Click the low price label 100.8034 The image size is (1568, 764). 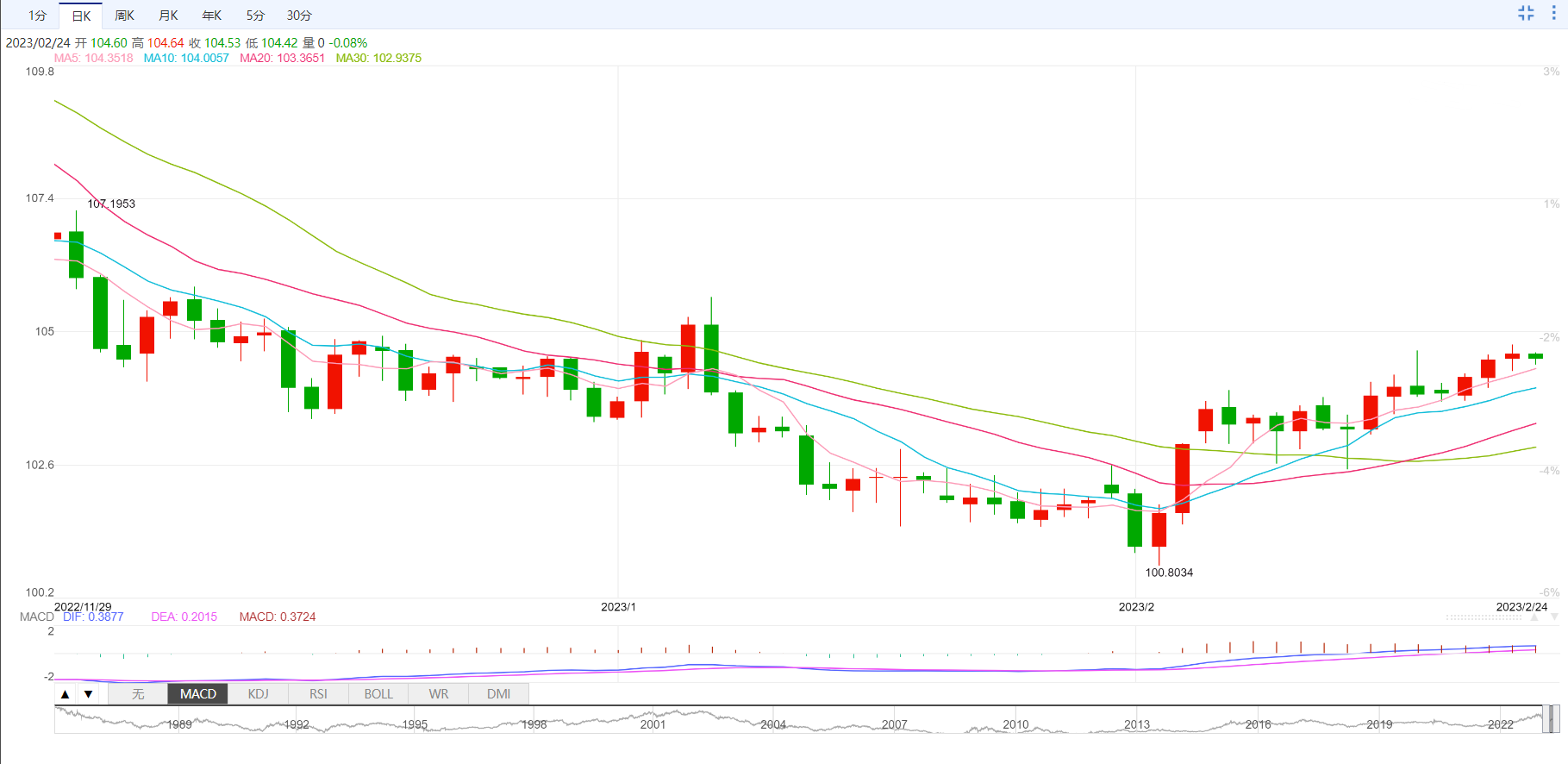[x=1169, y=573]
